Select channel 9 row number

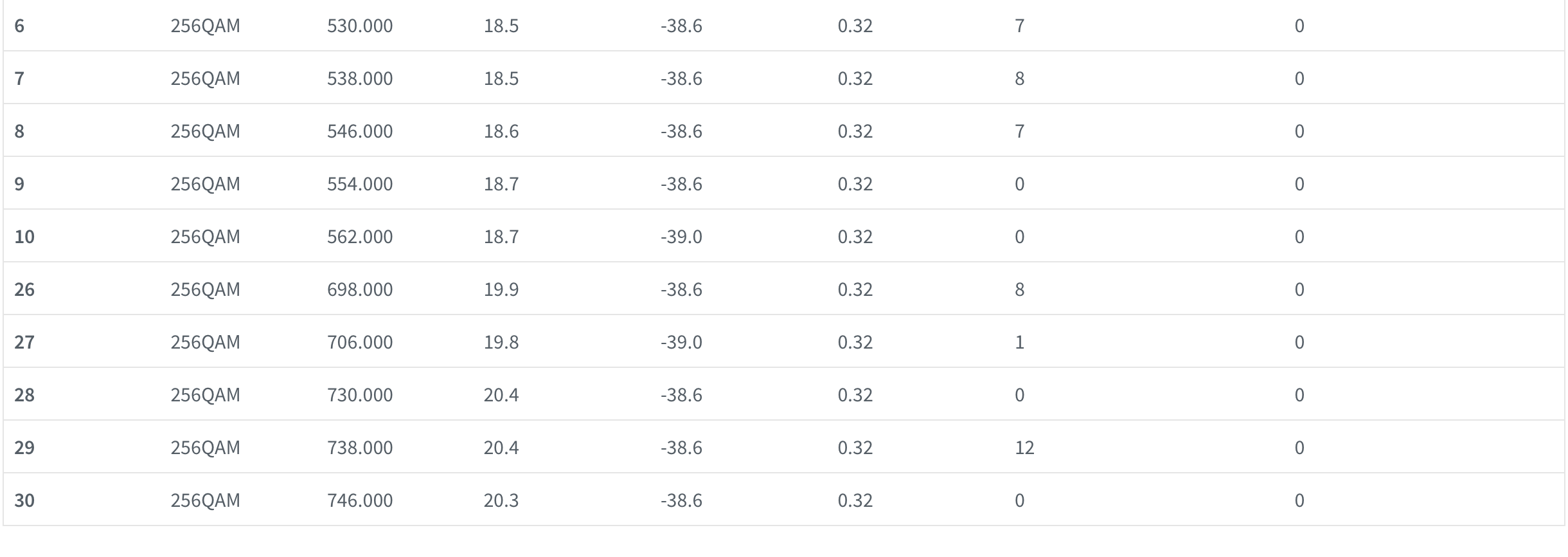(x=19, y=184)
